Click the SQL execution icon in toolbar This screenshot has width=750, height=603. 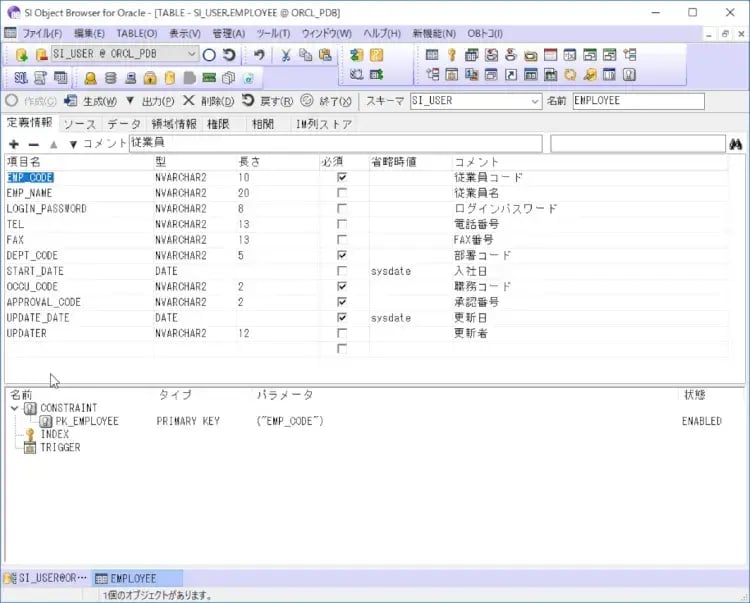pos(21,77)
